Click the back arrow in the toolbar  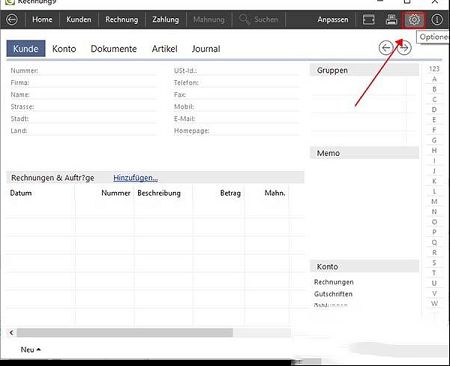tap(12, 20)
